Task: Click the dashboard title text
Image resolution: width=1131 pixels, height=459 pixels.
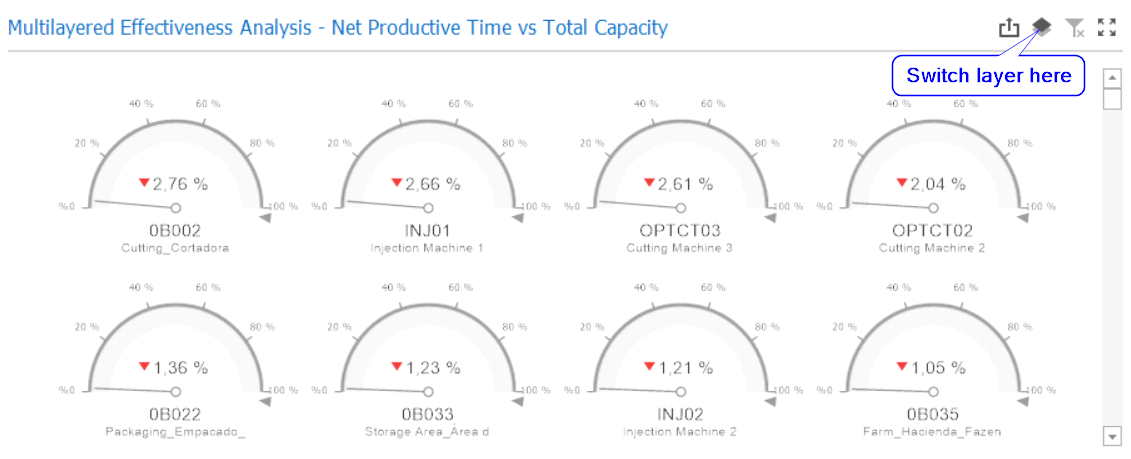Action: [338, 27]
